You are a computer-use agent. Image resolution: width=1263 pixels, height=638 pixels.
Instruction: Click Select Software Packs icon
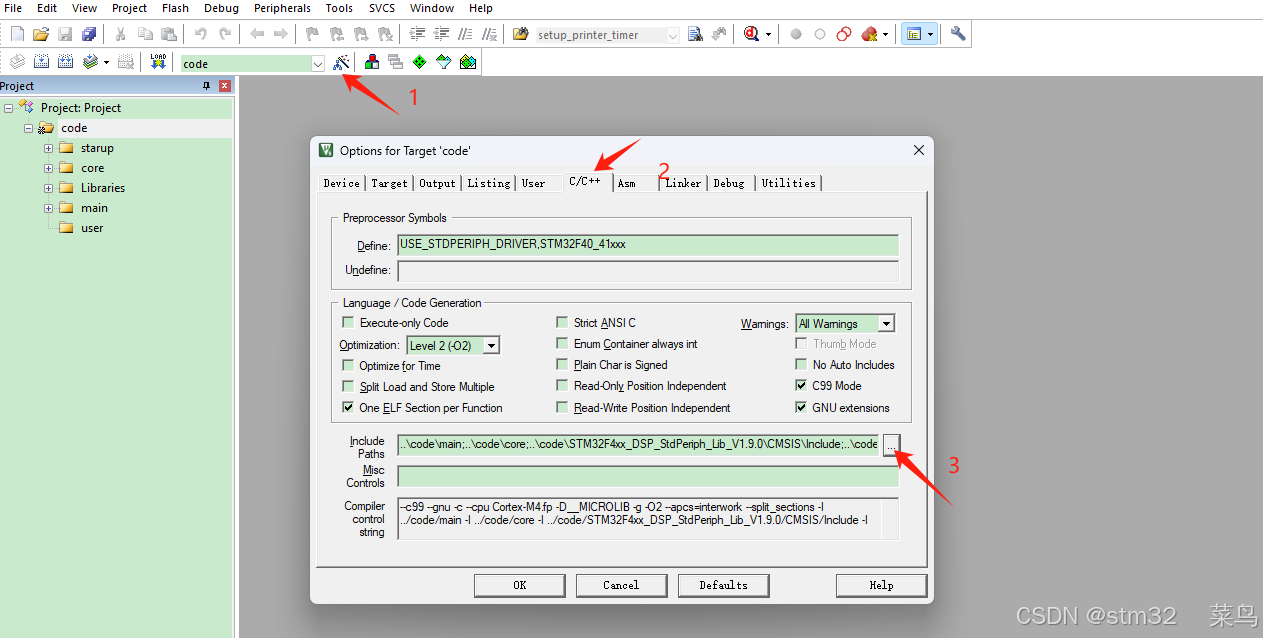click(443, 62)
